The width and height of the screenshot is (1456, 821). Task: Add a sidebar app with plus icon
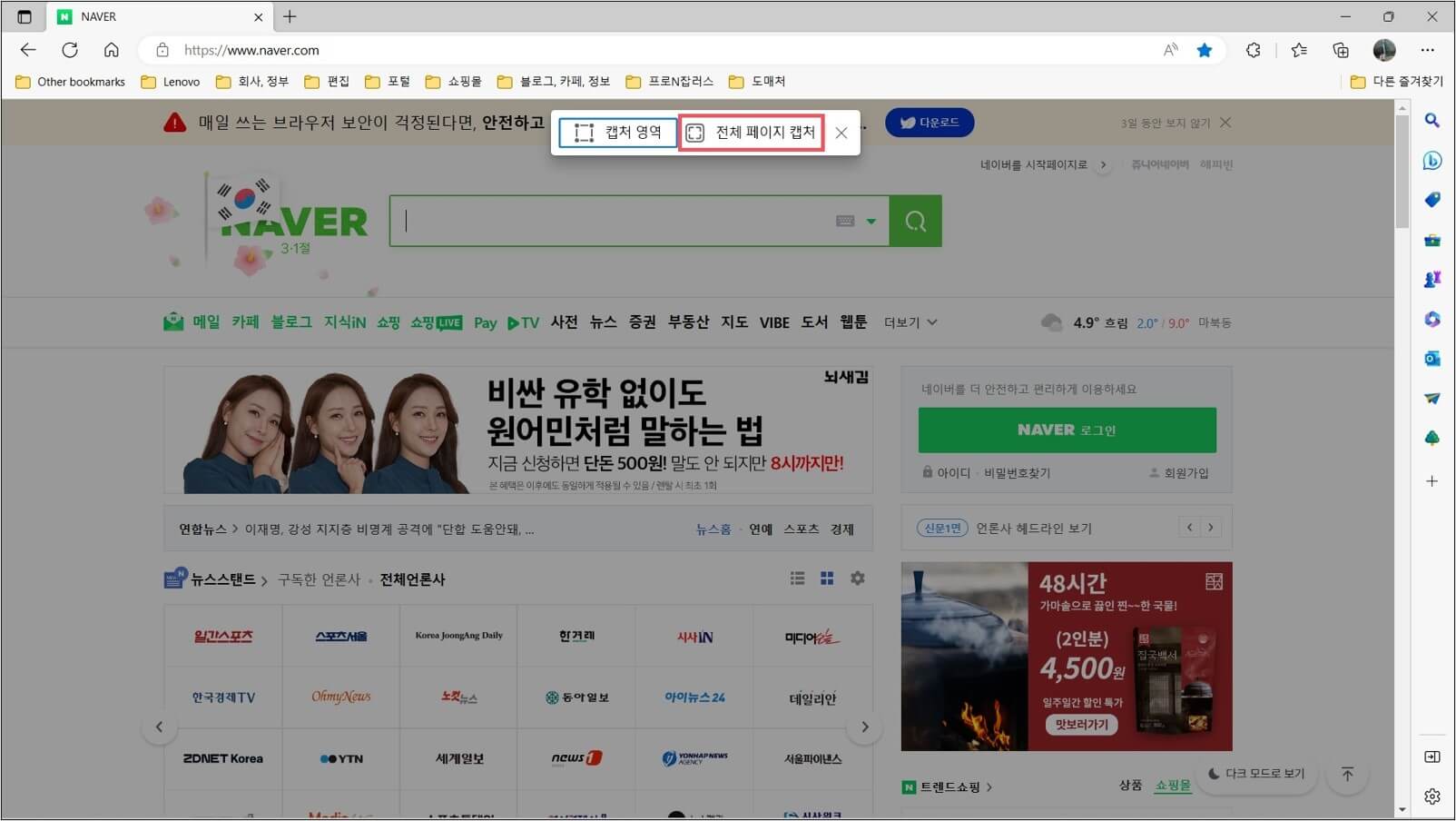coord(1432,481)
